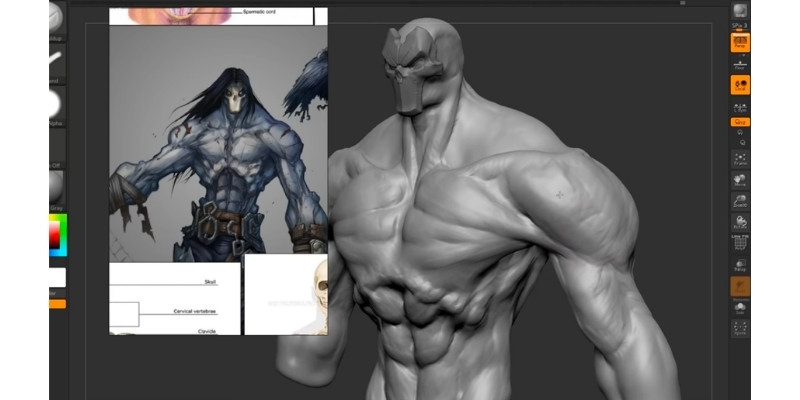Toggle the Persp perspective button
The width and height of the screenshot is (800, 400).
740,42
